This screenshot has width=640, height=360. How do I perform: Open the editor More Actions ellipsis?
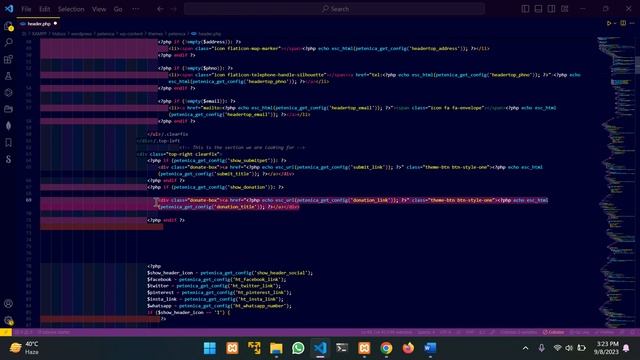coord(632,23)
